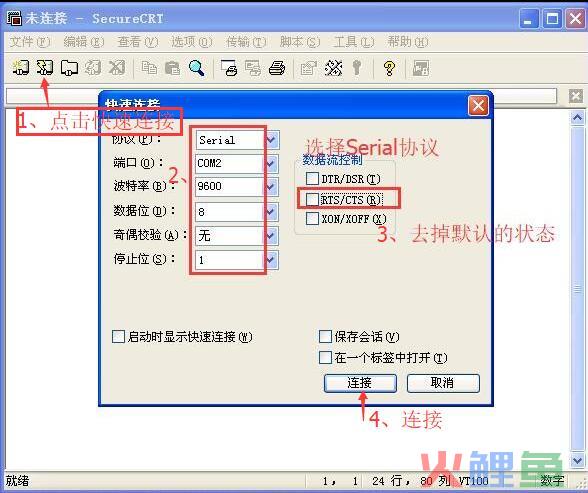
Task: Open the parity dropdown showing 无
Action: (272, 236)
